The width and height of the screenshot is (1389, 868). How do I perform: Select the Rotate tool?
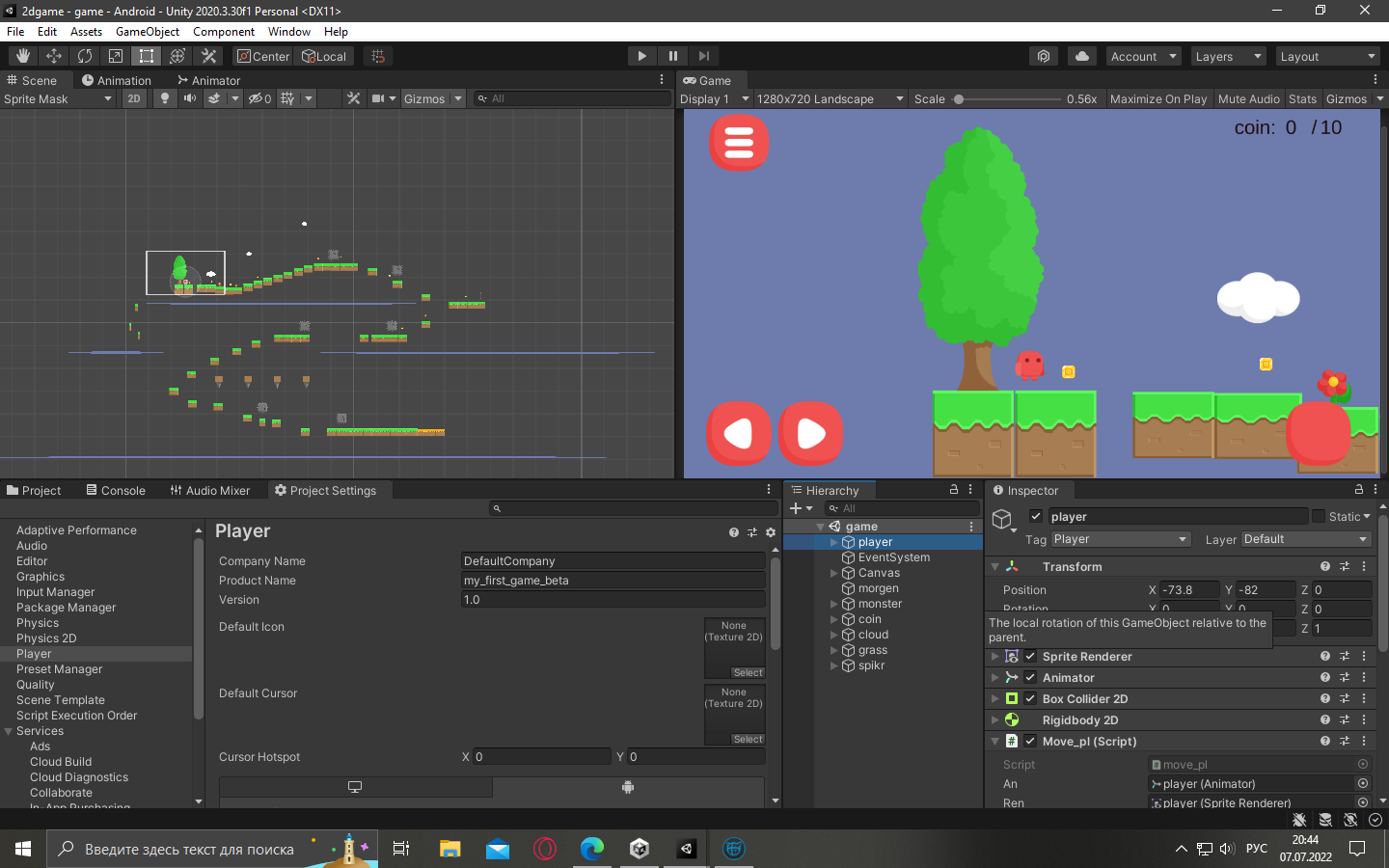(x=85, y=56)
